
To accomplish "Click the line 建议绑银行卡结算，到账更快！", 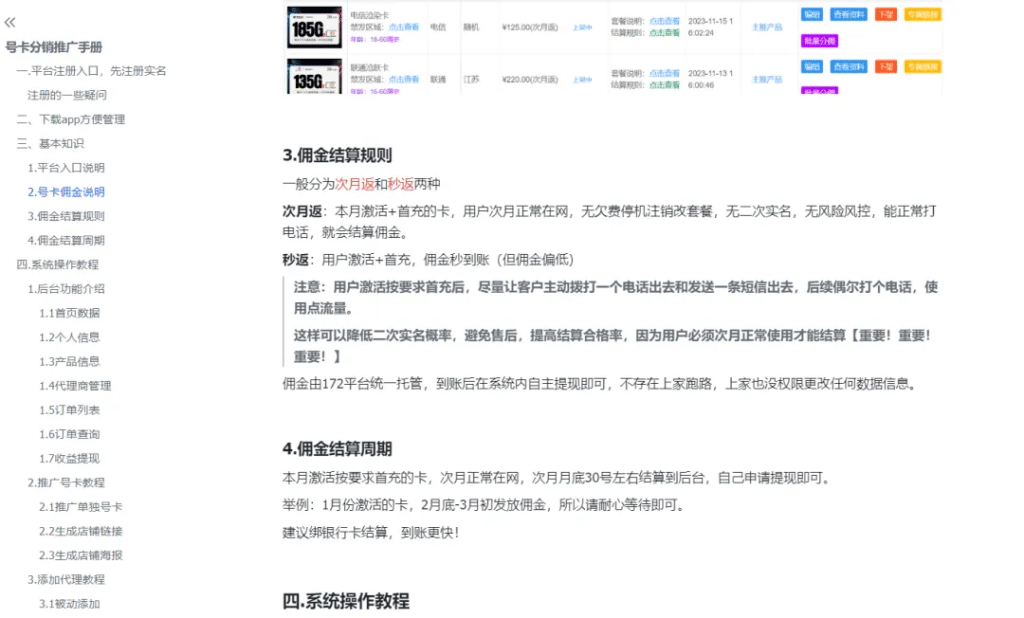I will coord(370,532).
